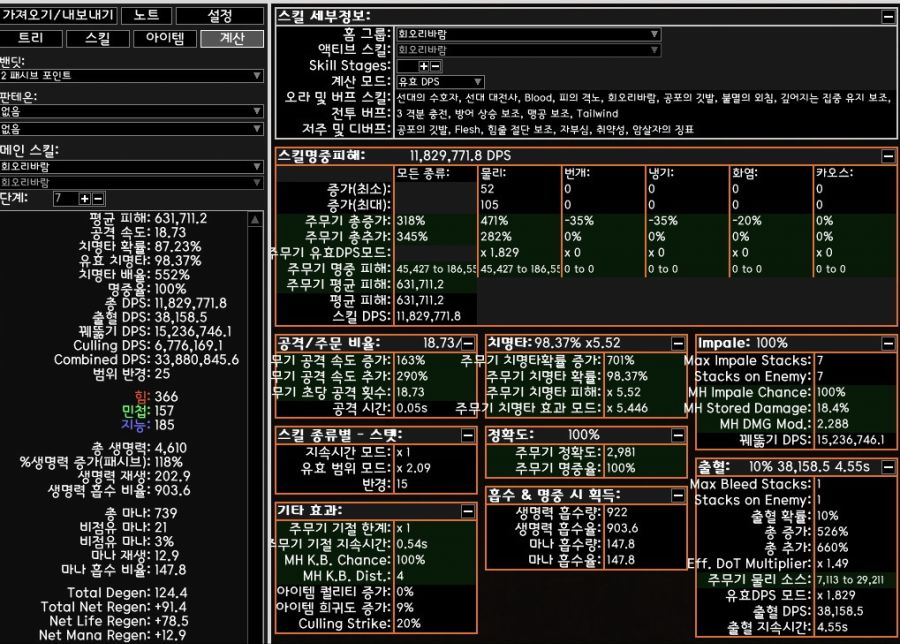Open the greyed active skill dropdown under 메인 스킬
This screenshot has width=900, height=644.
coord(131,183)
